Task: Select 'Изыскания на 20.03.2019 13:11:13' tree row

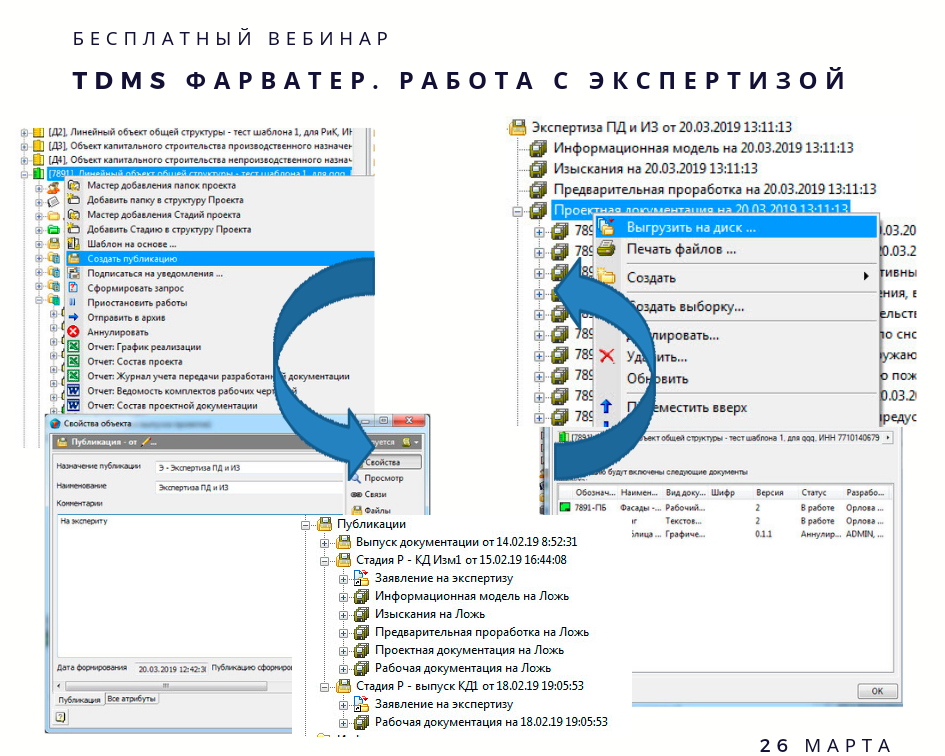Action: click(x=655, y=168)
